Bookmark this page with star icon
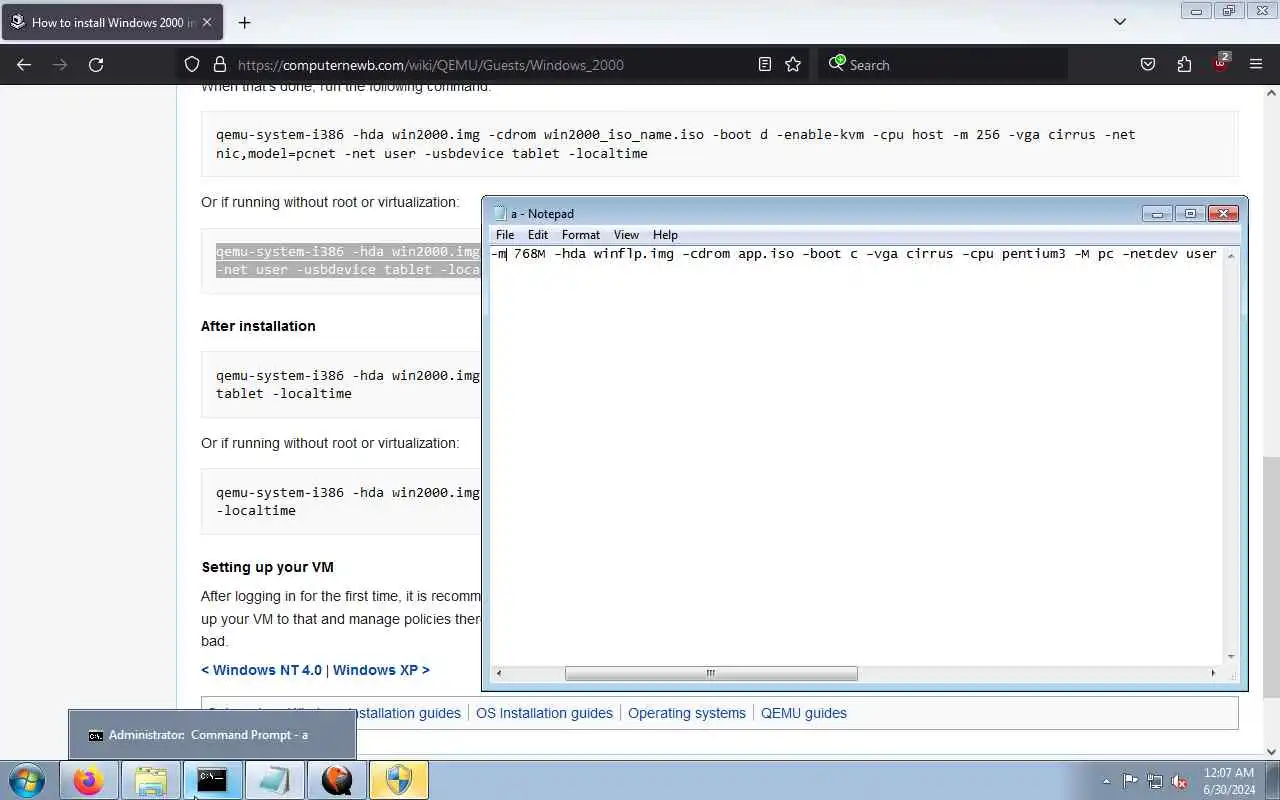The width and height of the screenshot is (1280, 800). 793,64
